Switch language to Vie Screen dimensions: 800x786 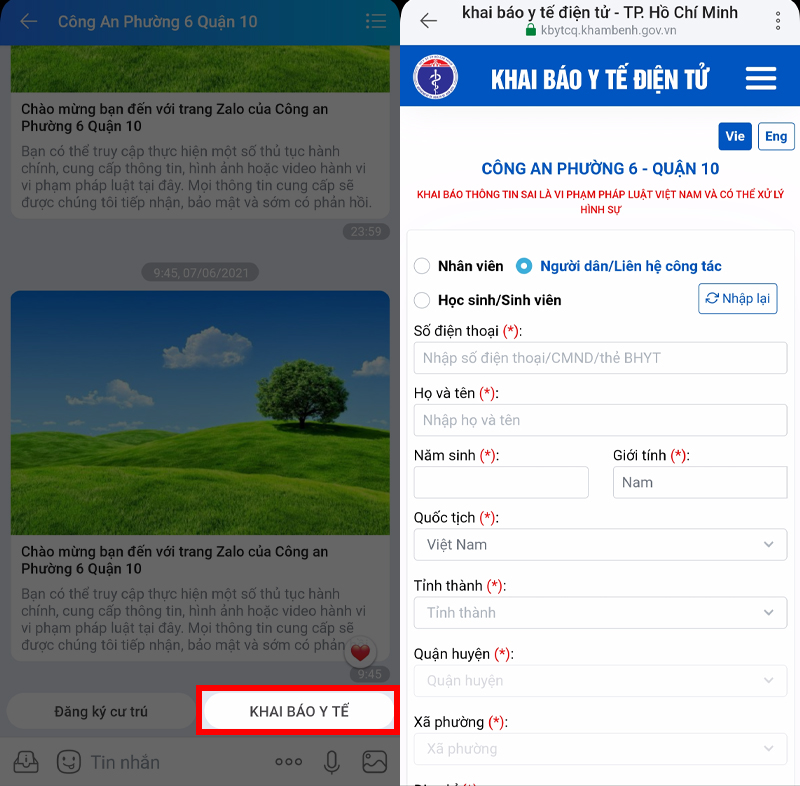735,136
